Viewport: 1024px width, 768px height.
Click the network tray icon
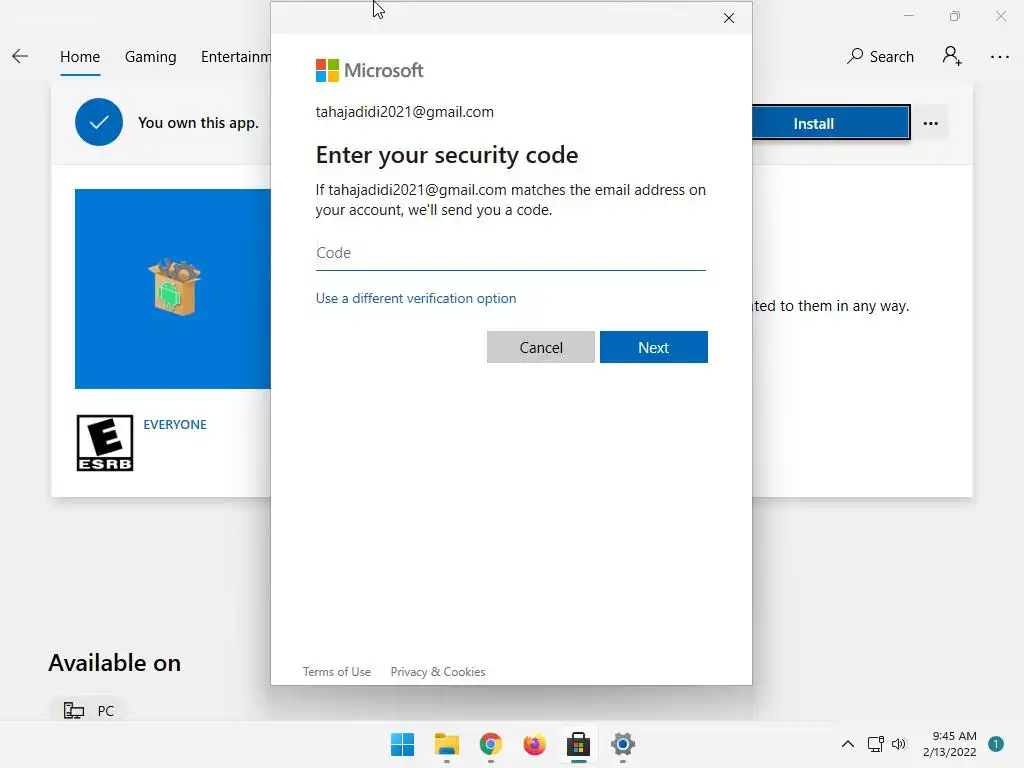(x=876, y=744)
